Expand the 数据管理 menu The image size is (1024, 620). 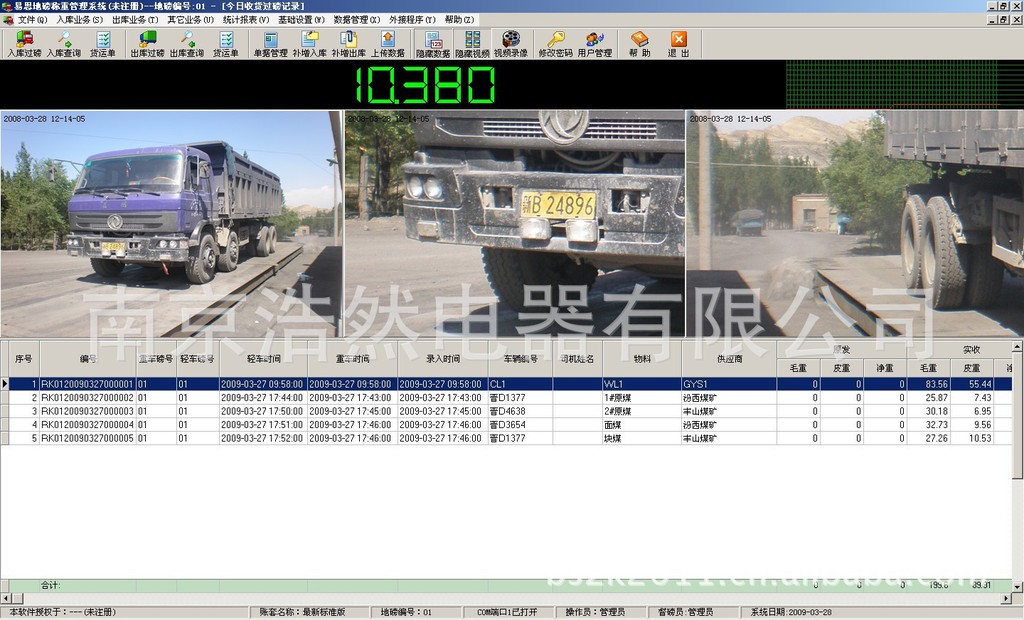(x=357, y=20)
